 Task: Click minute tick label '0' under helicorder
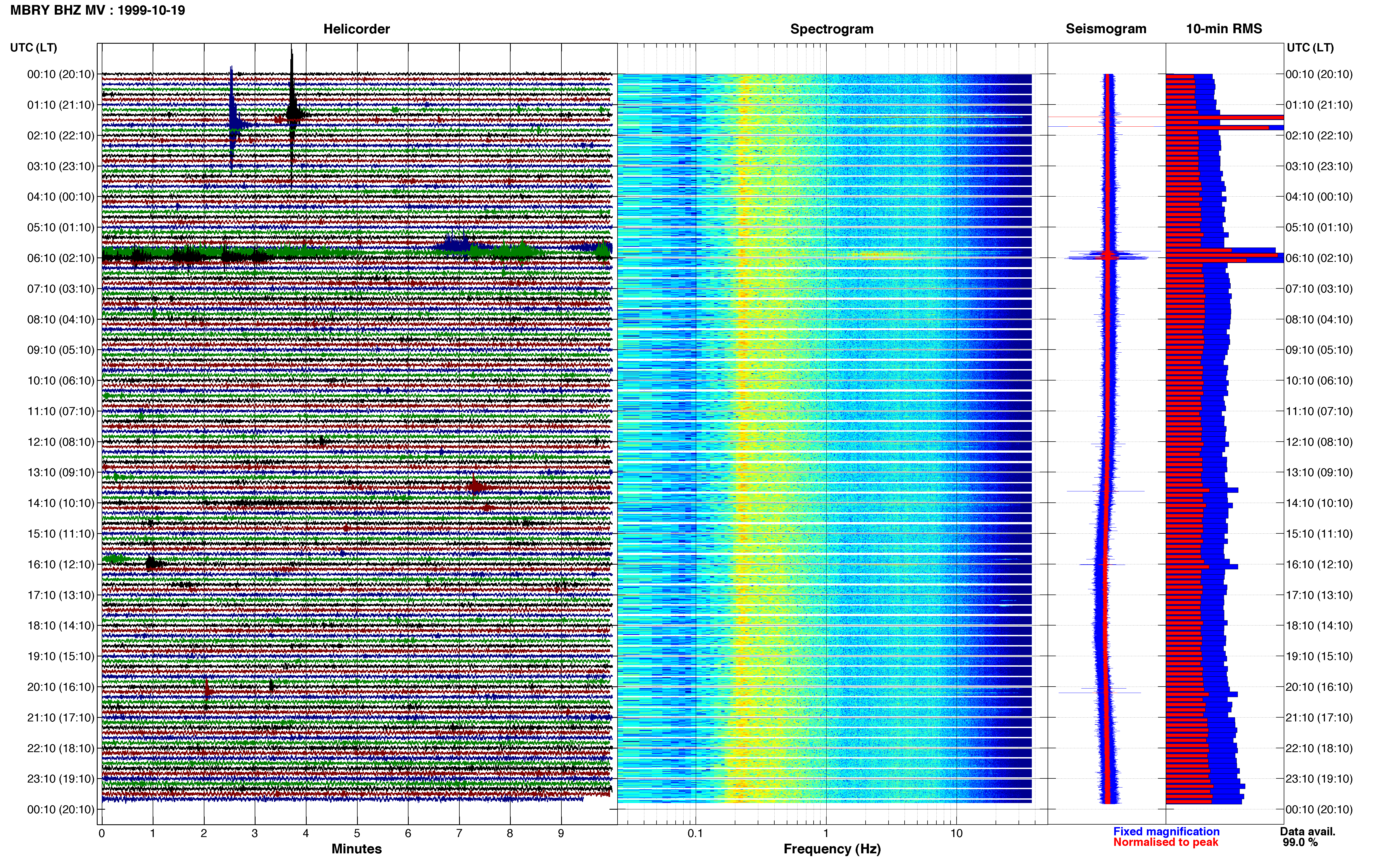(x=101, y=833)
